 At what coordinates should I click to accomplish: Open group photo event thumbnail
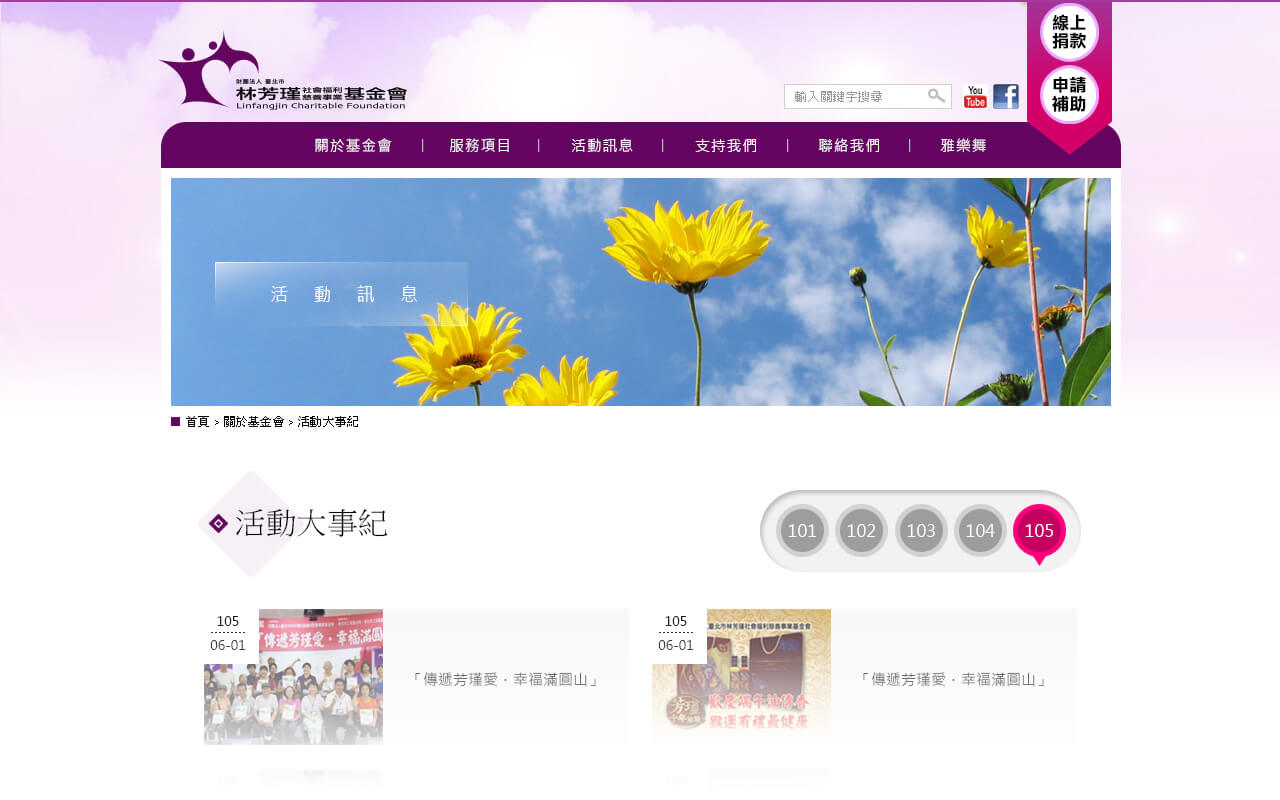click(294, 677)
